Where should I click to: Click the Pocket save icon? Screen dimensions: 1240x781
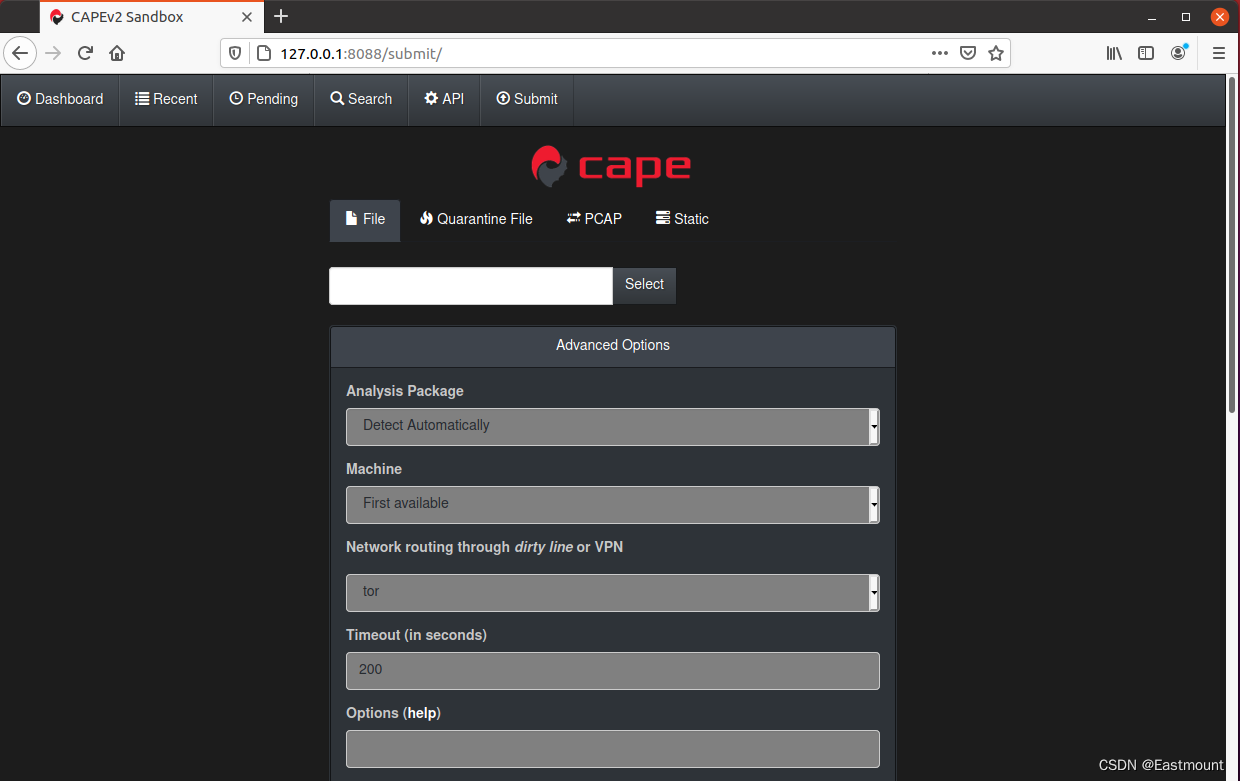[968, 53]
